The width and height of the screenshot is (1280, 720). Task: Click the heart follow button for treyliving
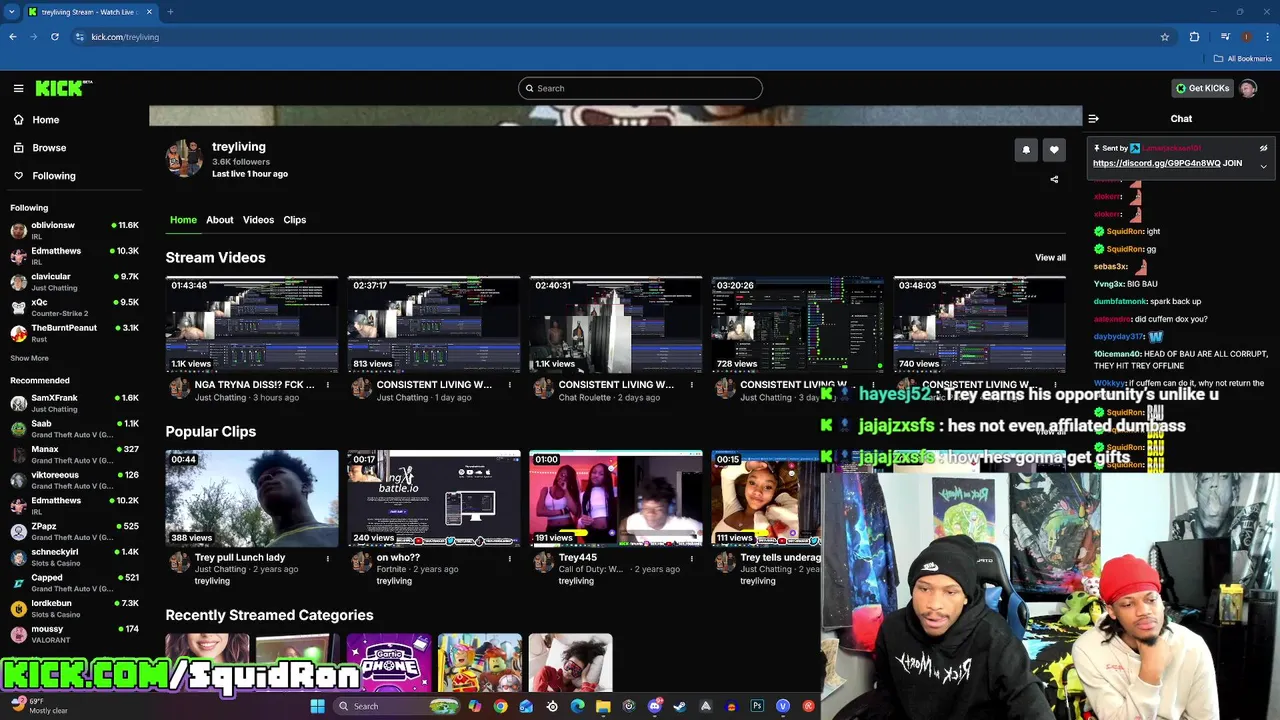1054,150
